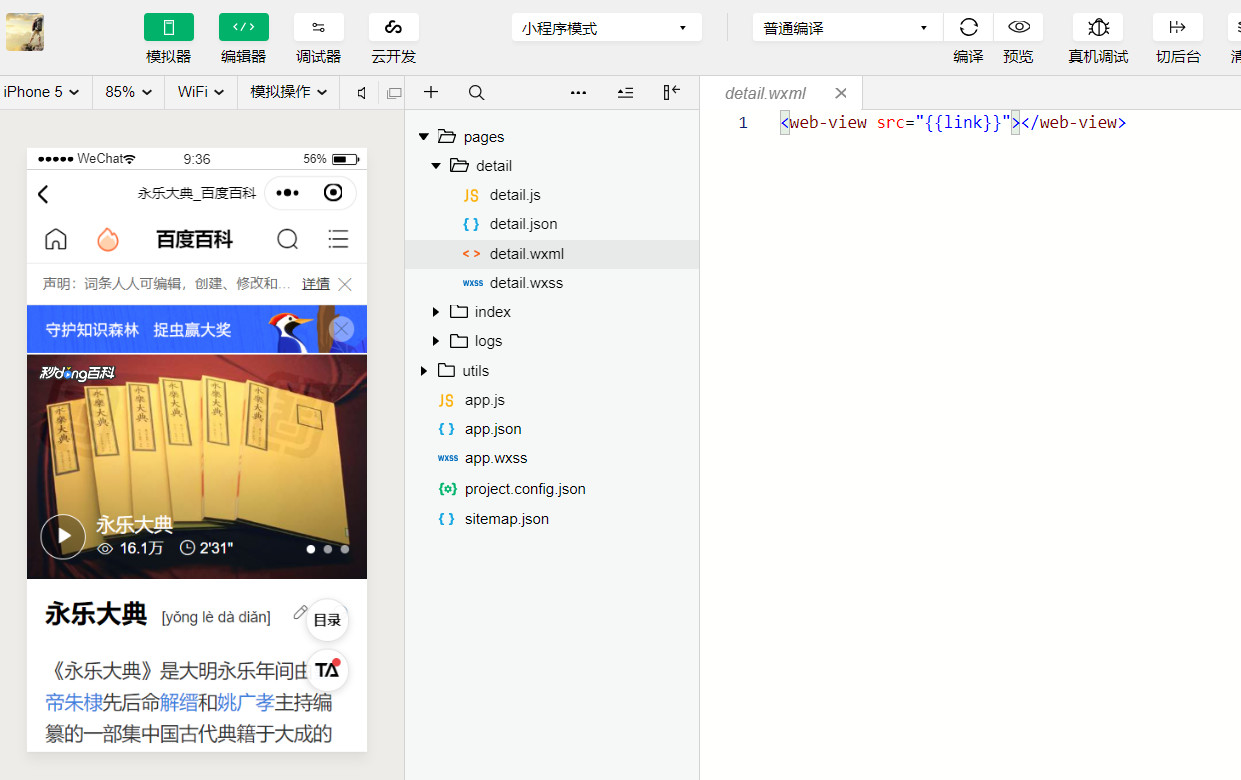Select detail.wxml in the file tree
Screen dimensions: 1241x780
pos(552,254)
